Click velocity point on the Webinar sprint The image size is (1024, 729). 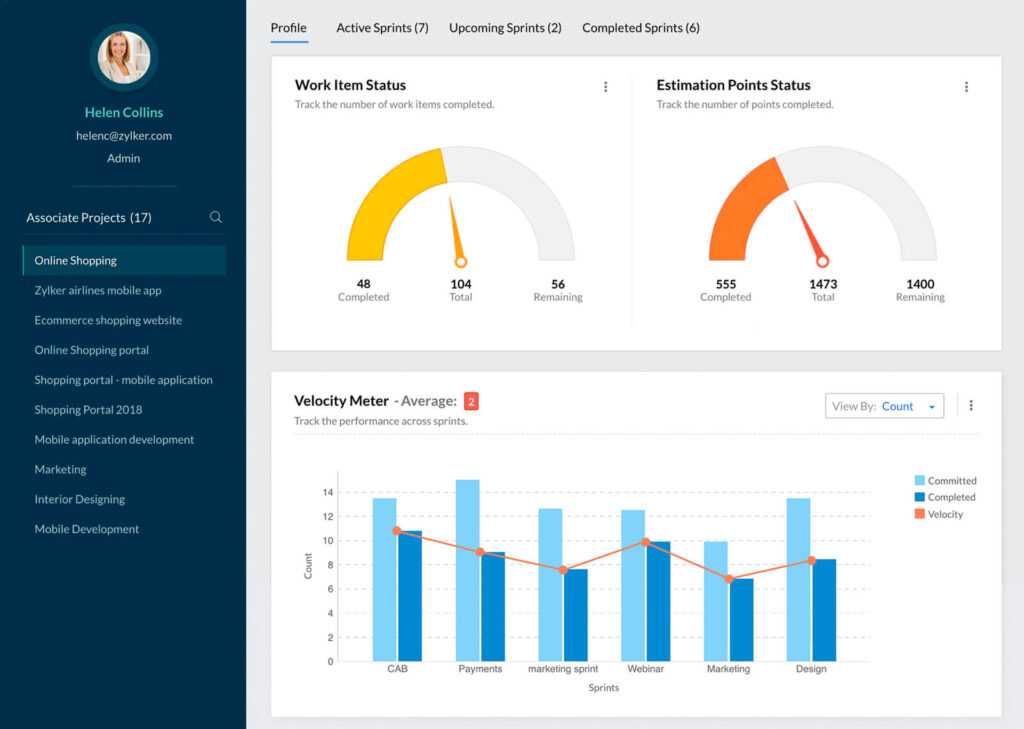point(646,542)
